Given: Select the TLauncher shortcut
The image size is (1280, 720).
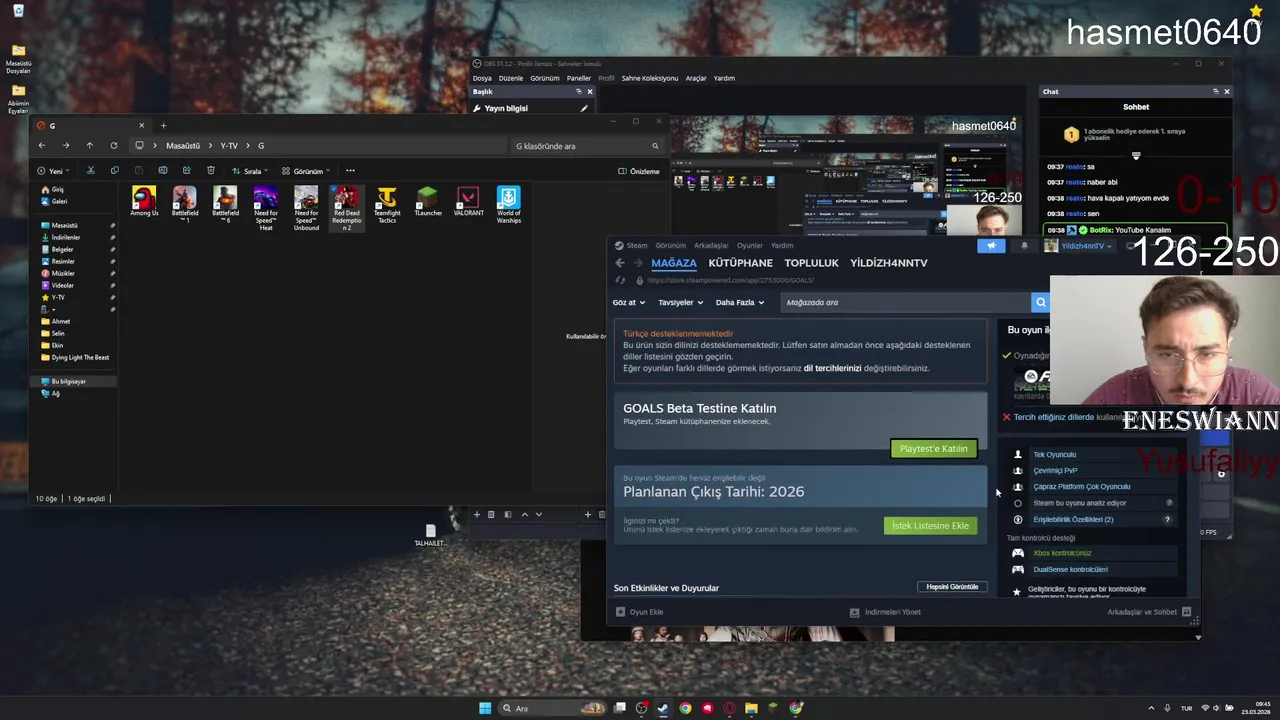Looking at the screenshot, I should pos(428,201).
